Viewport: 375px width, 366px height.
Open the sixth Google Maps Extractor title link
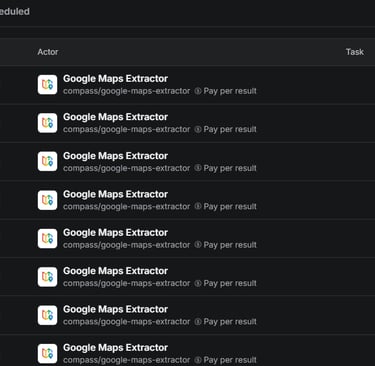[115, 271]
